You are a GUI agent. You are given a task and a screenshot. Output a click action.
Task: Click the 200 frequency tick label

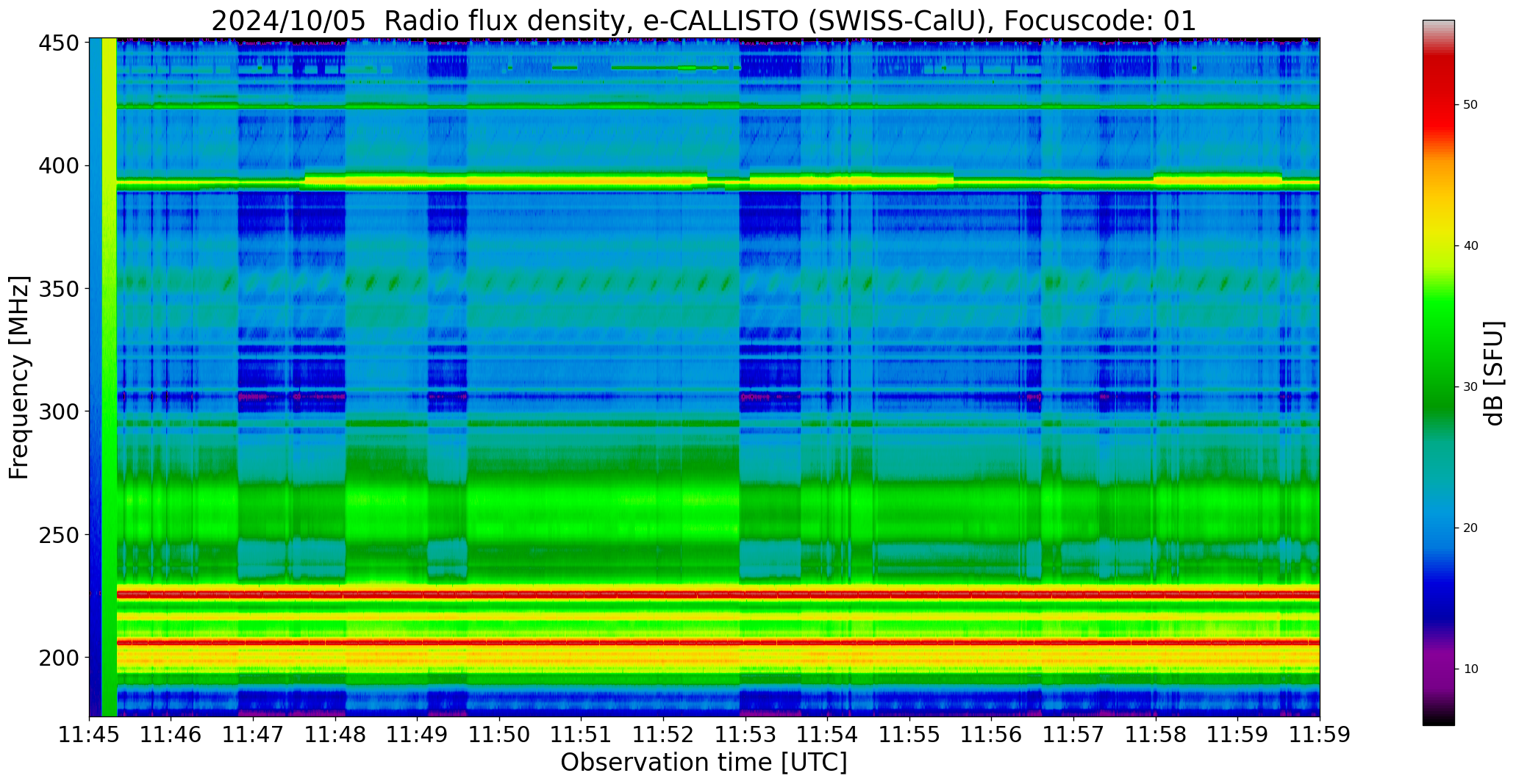tap(59, 657)
